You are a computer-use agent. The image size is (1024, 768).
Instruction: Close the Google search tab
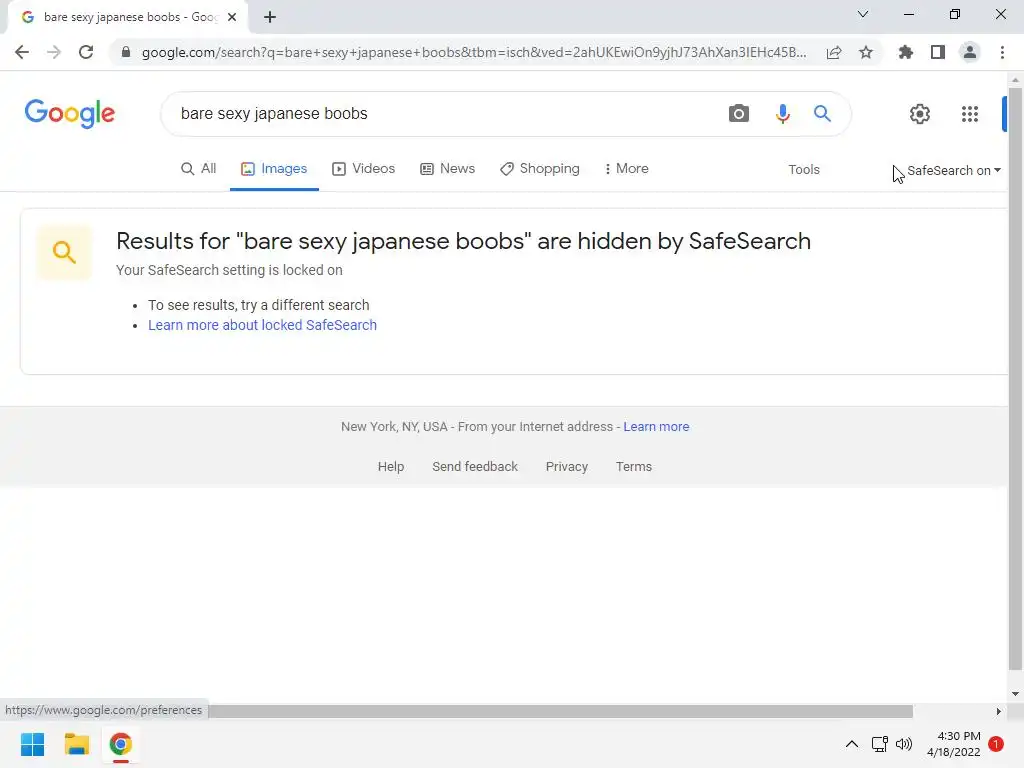pos(232,17)
